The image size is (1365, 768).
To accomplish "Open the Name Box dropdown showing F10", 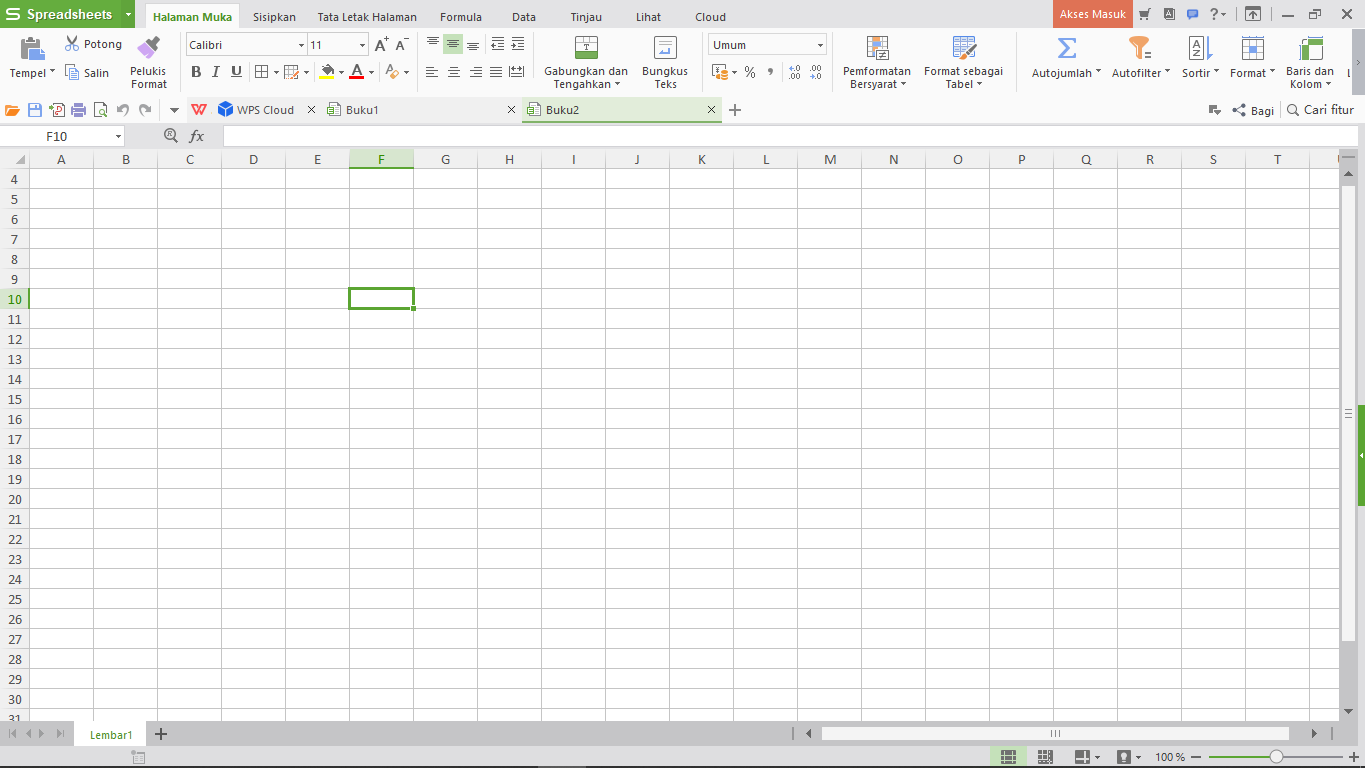I will coord(118,136).
